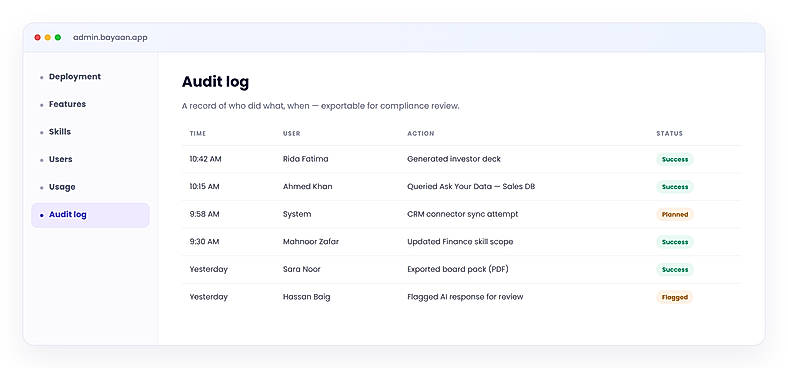Select the active Audit log item

coord(90,215)
